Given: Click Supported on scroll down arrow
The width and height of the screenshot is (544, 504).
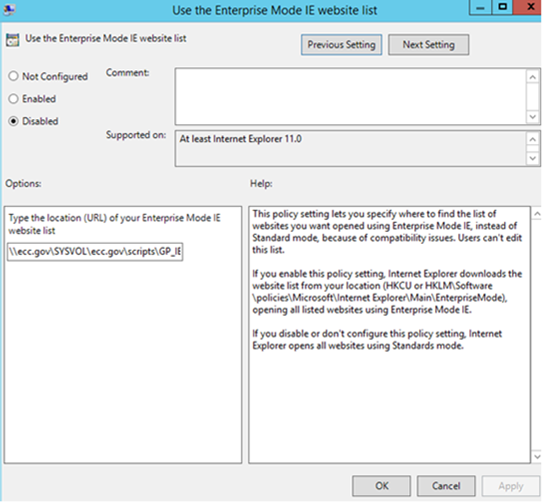Looking at the screenshot, I should (x=533, y=159).
